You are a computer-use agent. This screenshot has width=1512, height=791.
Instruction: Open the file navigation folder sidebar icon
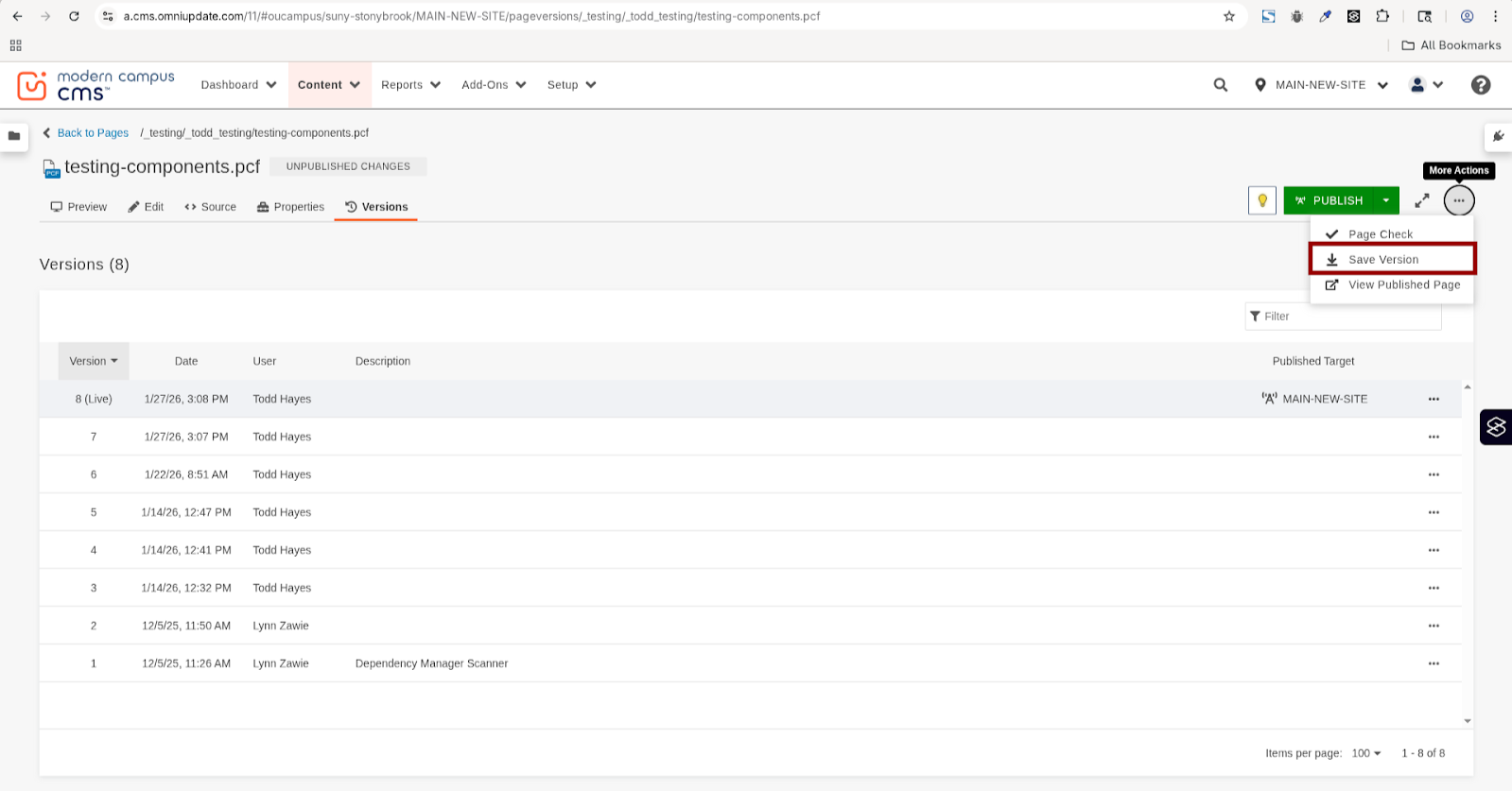tap(14, 136)
